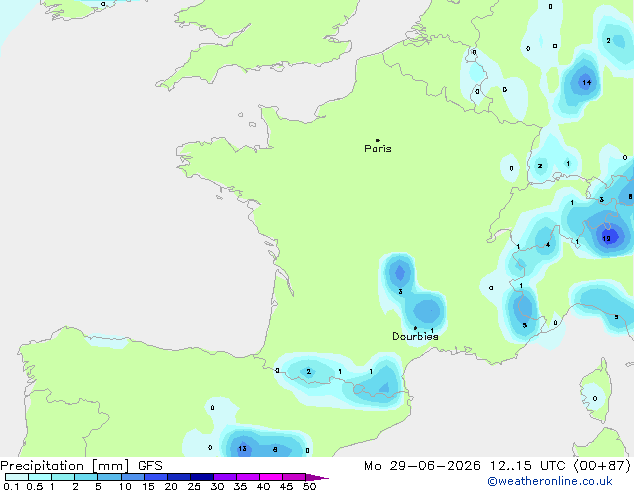The height and width of the screenshot is (490, 634).
Task: Select the 0.5–1 mm legend swatch
Action: tap(40, 477)
